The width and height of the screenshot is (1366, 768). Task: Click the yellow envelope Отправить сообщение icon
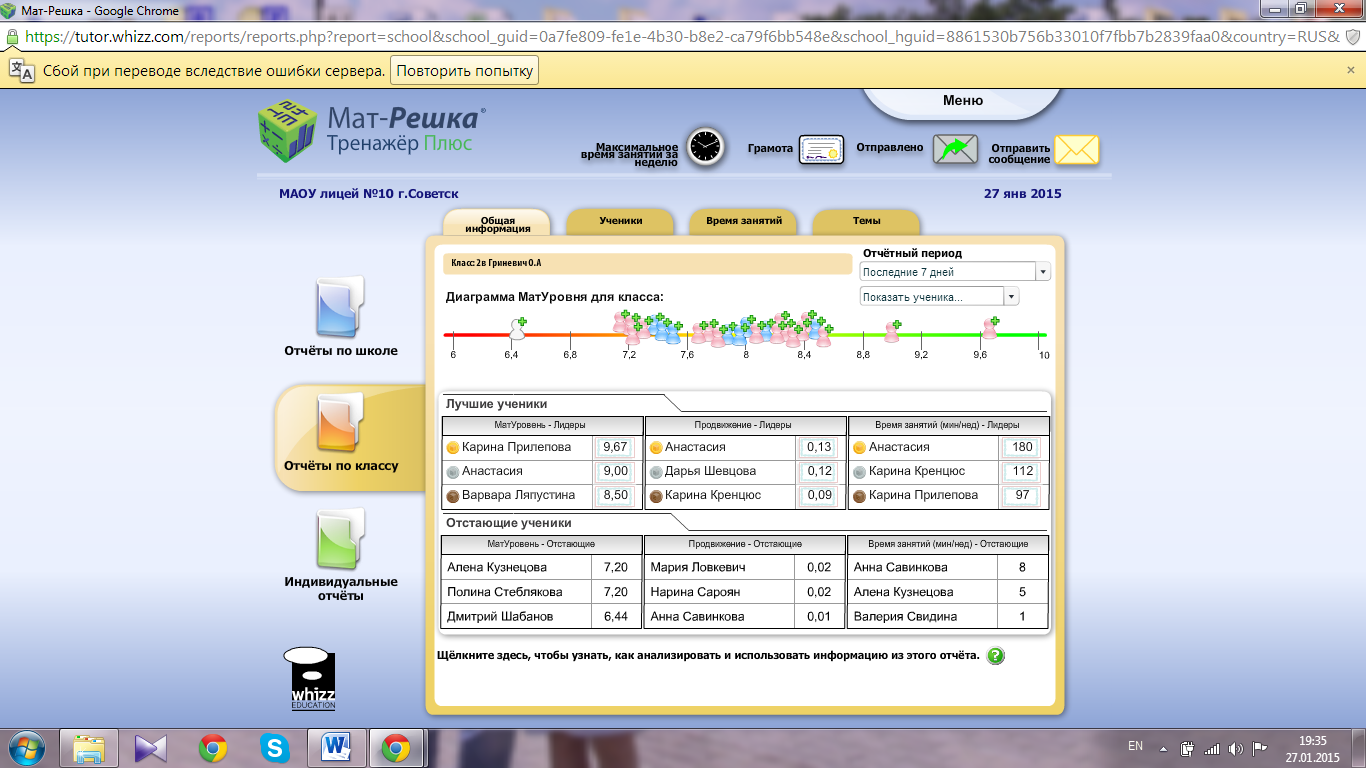(1077, 150)
